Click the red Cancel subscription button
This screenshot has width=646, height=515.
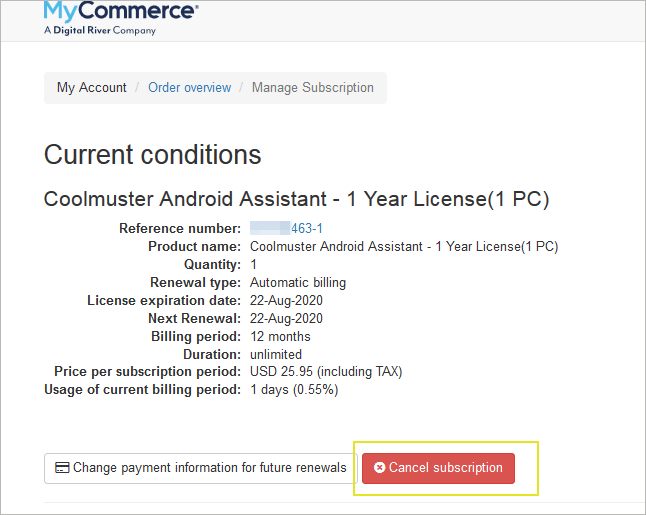(x=438, y=468)
